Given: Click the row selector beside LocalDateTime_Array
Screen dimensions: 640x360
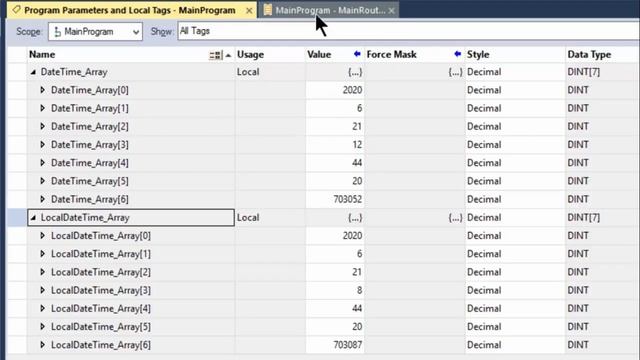Looking at the screenshot, I should point(17,218).
